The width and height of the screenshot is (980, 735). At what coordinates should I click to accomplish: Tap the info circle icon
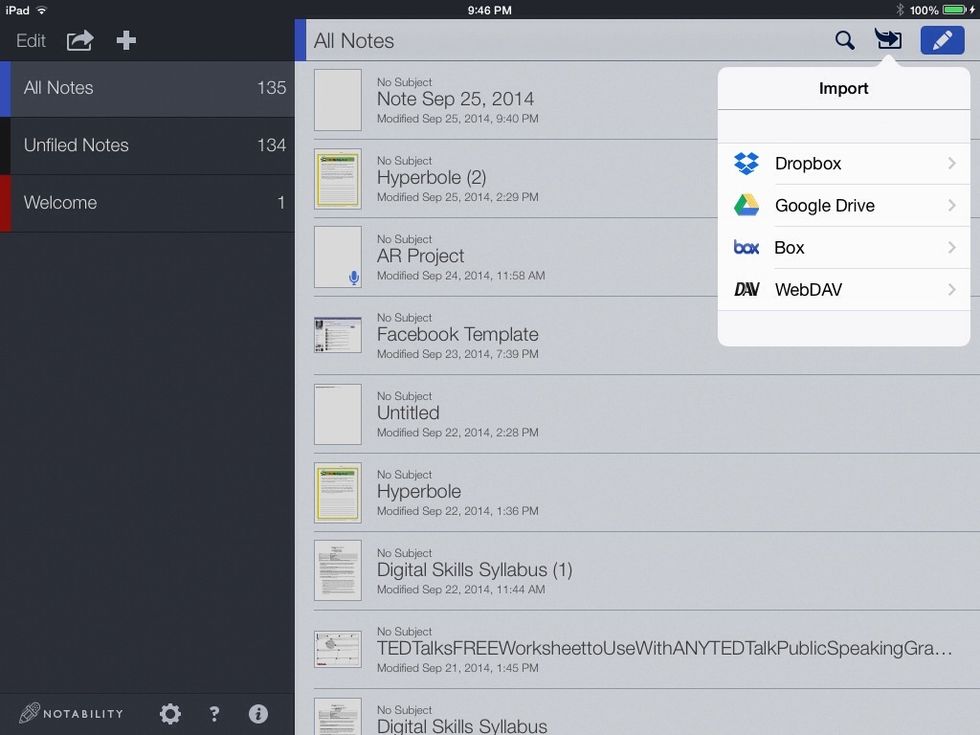pos(258,713)
